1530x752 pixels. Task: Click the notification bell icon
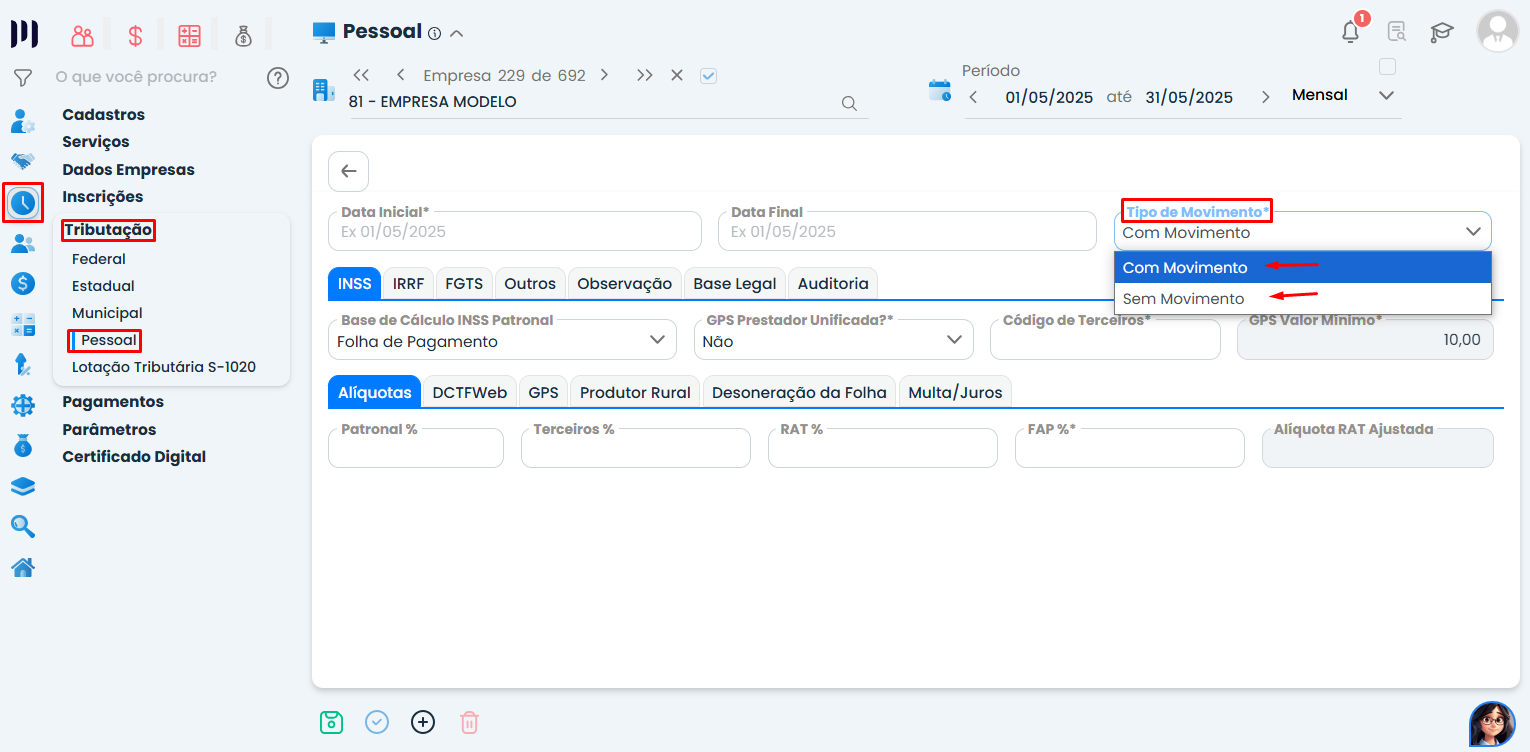pyautogui.click(x=1350, y=32)
